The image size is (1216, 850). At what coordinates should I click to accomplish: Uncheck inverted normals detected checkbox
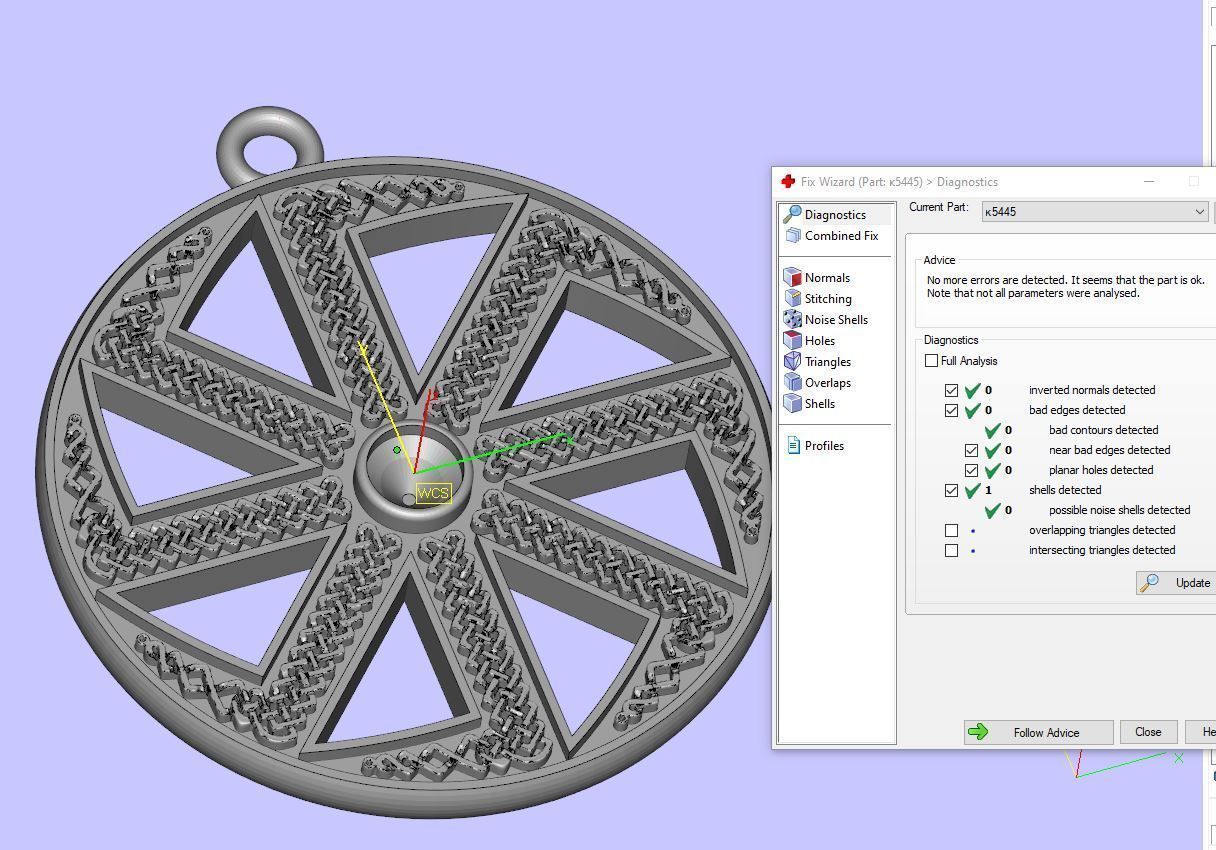[x=952, y=390]
